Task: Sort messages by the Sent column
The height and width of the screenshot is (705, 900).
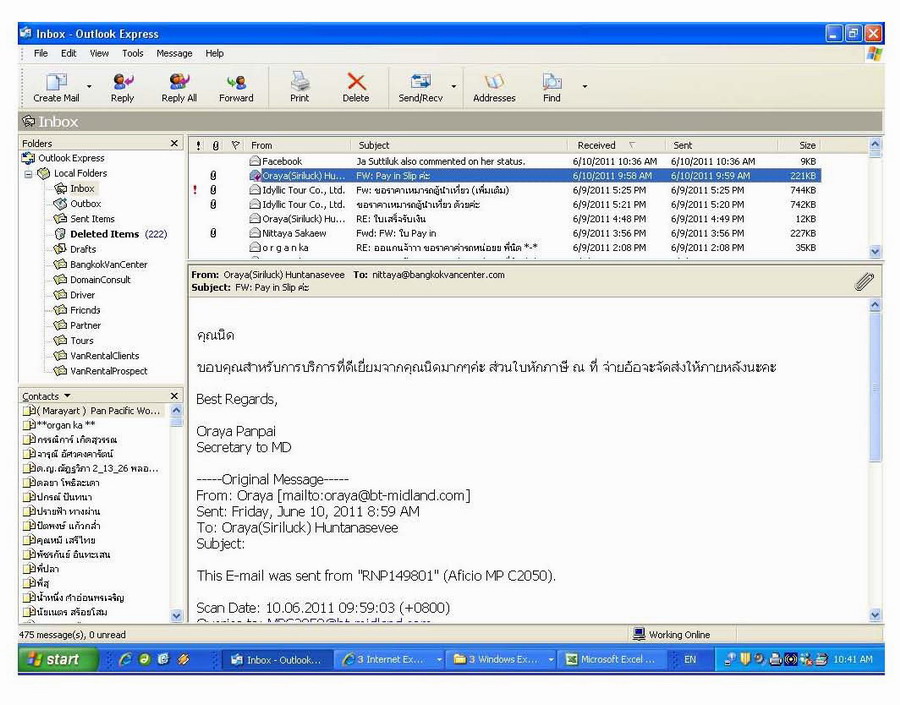Action: click(721, 145)
